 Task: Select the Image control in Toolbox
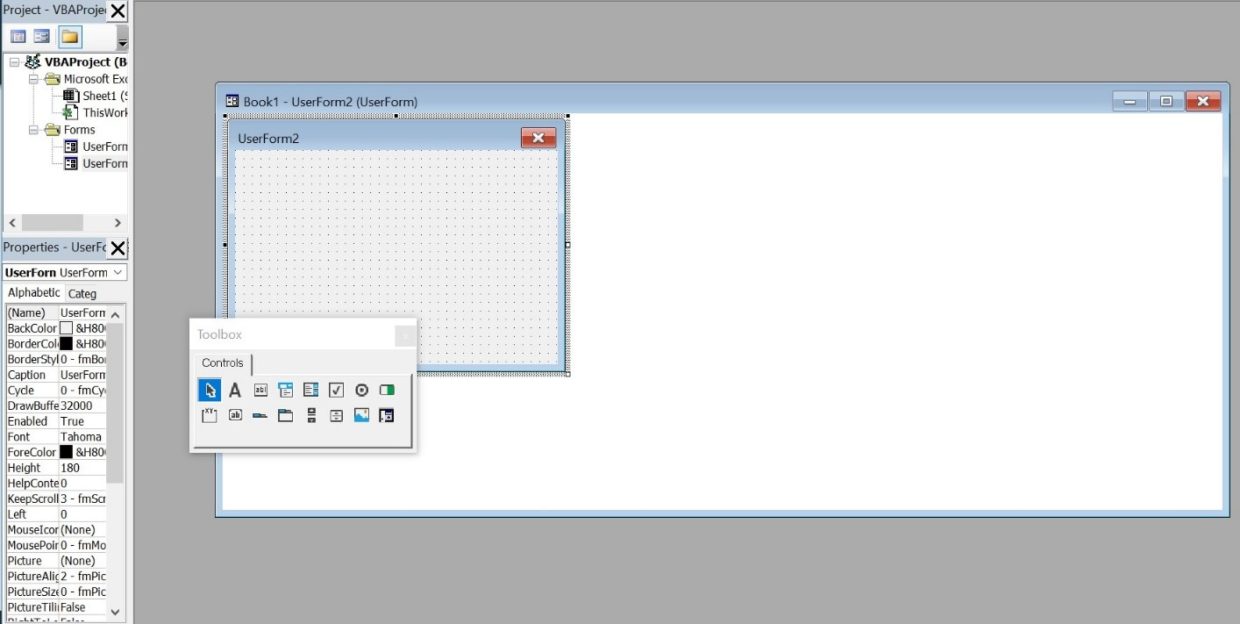tap(362, 415)
